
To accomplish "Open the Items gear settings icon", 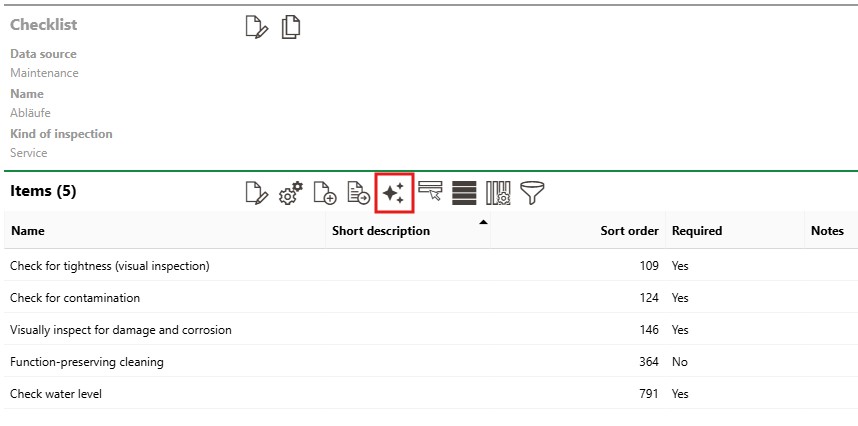I will [x=291, y=193].
